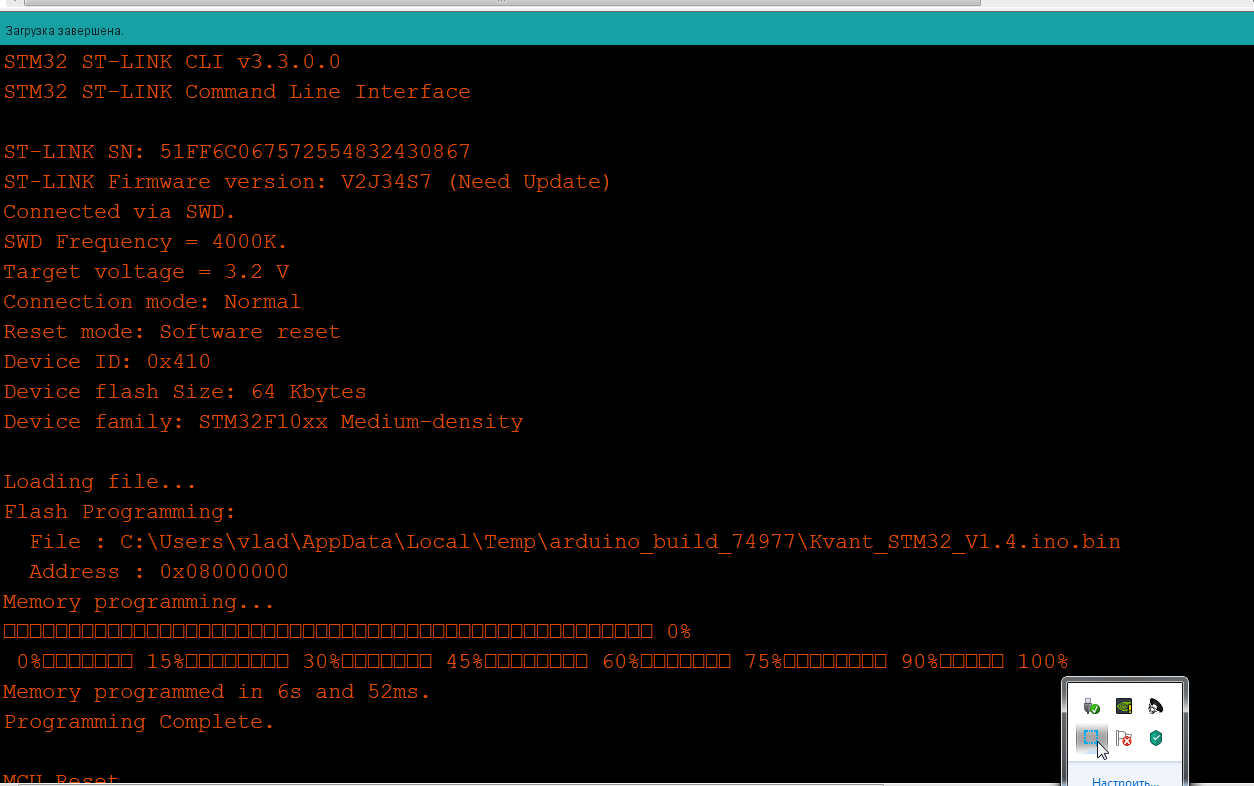This screenshot has width=1254, height=786.
Task: Click the Target voltage = 3.2 V line
Action: (x=146, y=272)
